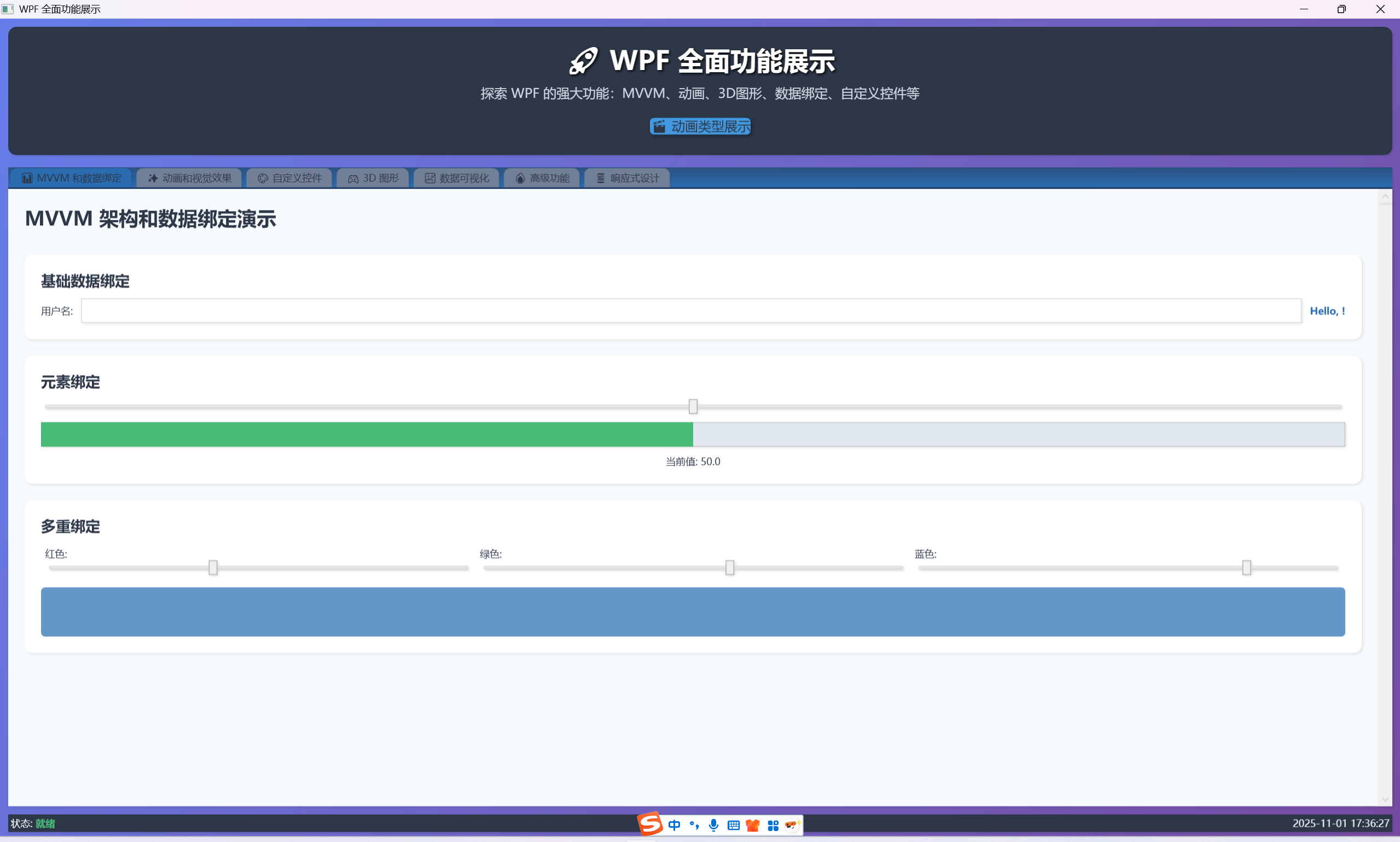This screenshot has height=842, width=1400.
Task: Click the scrollbar down arrow
Action: point(1385,799)
